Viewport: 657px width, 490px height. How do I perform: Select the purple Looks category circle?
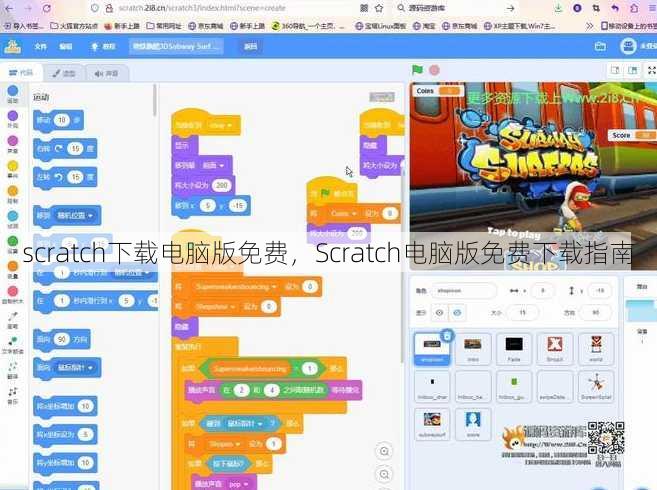[x=13, y=115]
